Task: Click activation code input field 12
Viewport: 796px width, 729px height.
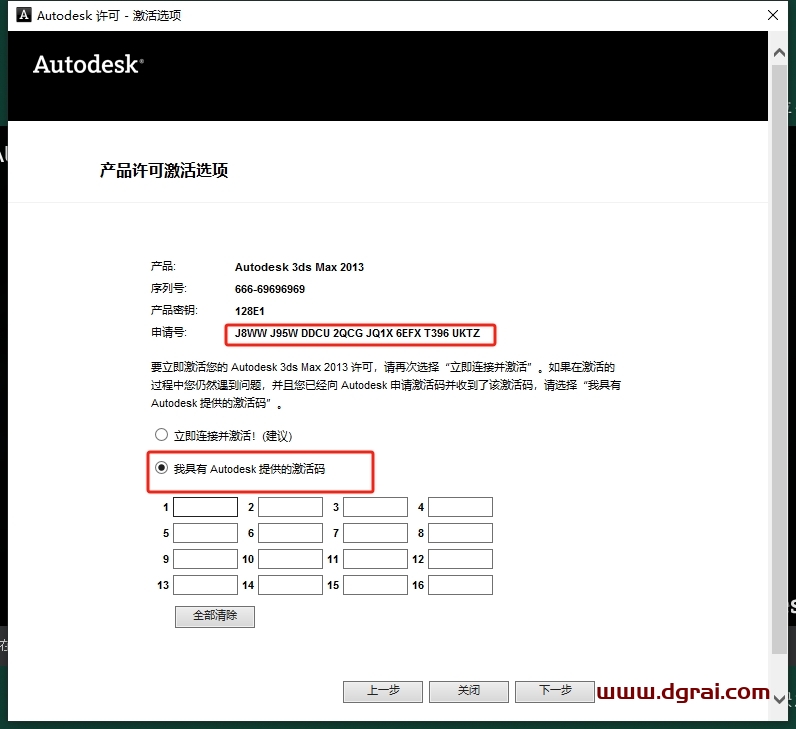Action: 460,559
